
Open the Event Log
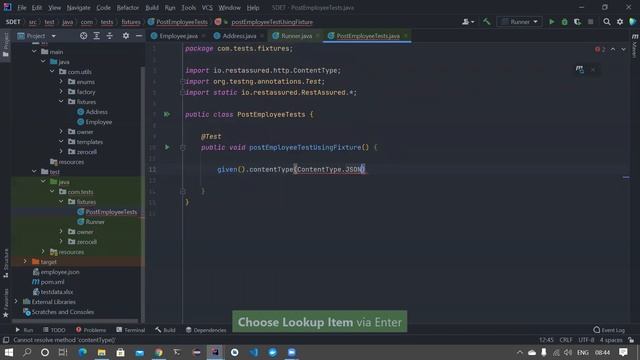coord(609,330)
